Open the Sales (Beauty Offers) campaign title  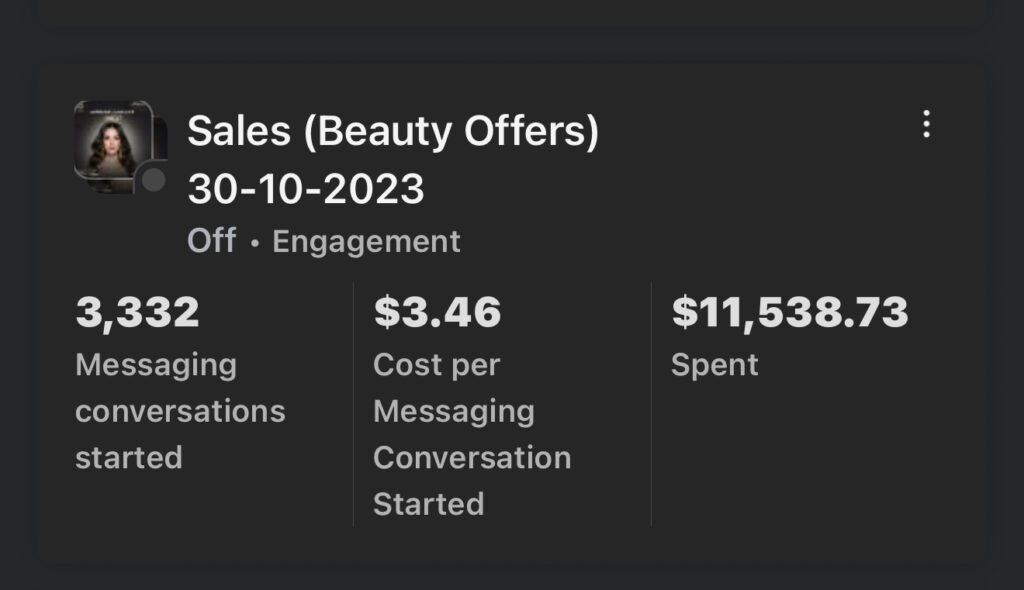point(393,131)
